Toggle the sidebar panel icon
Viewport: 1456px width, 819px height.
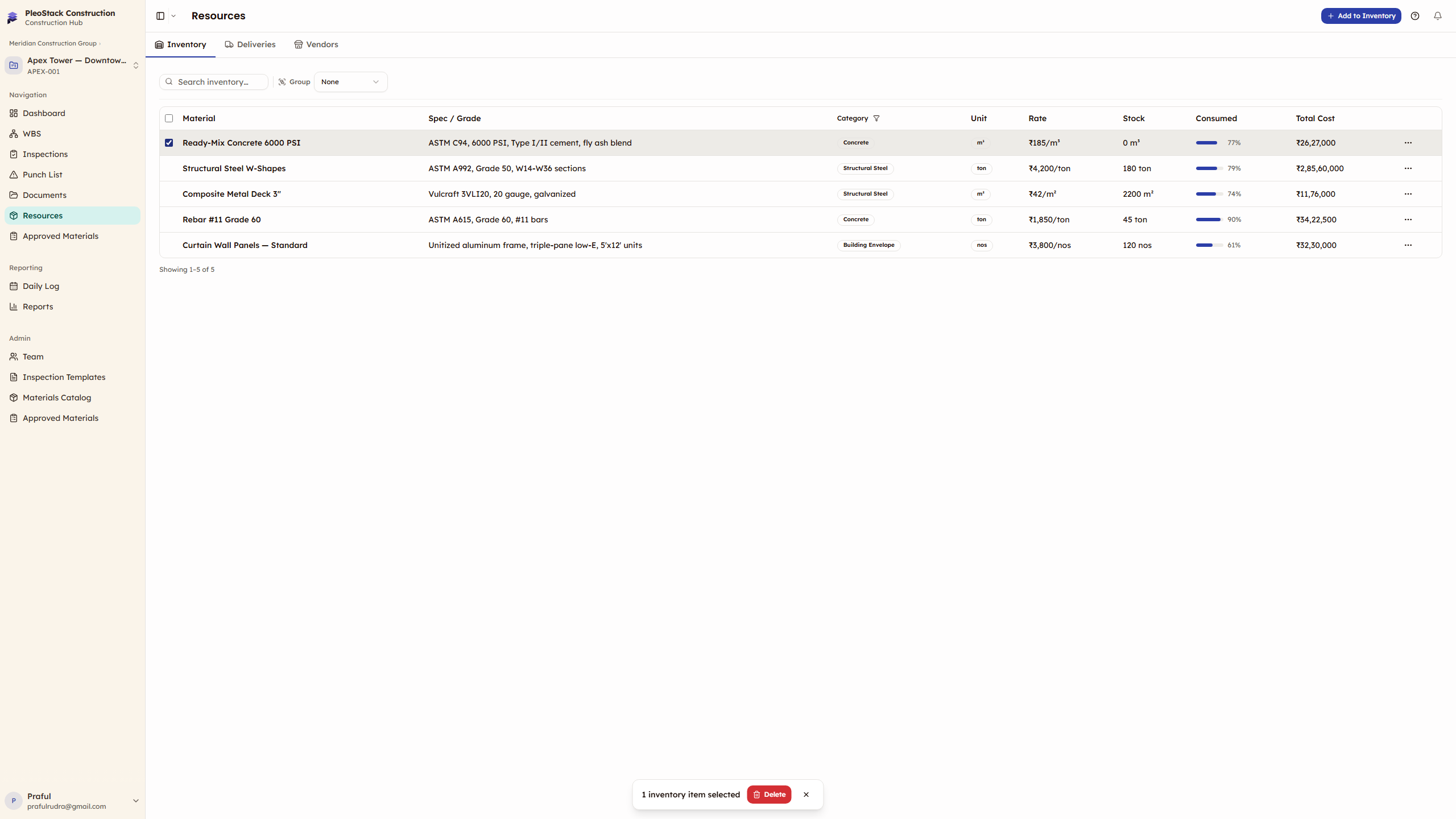(x=160, y=16)
